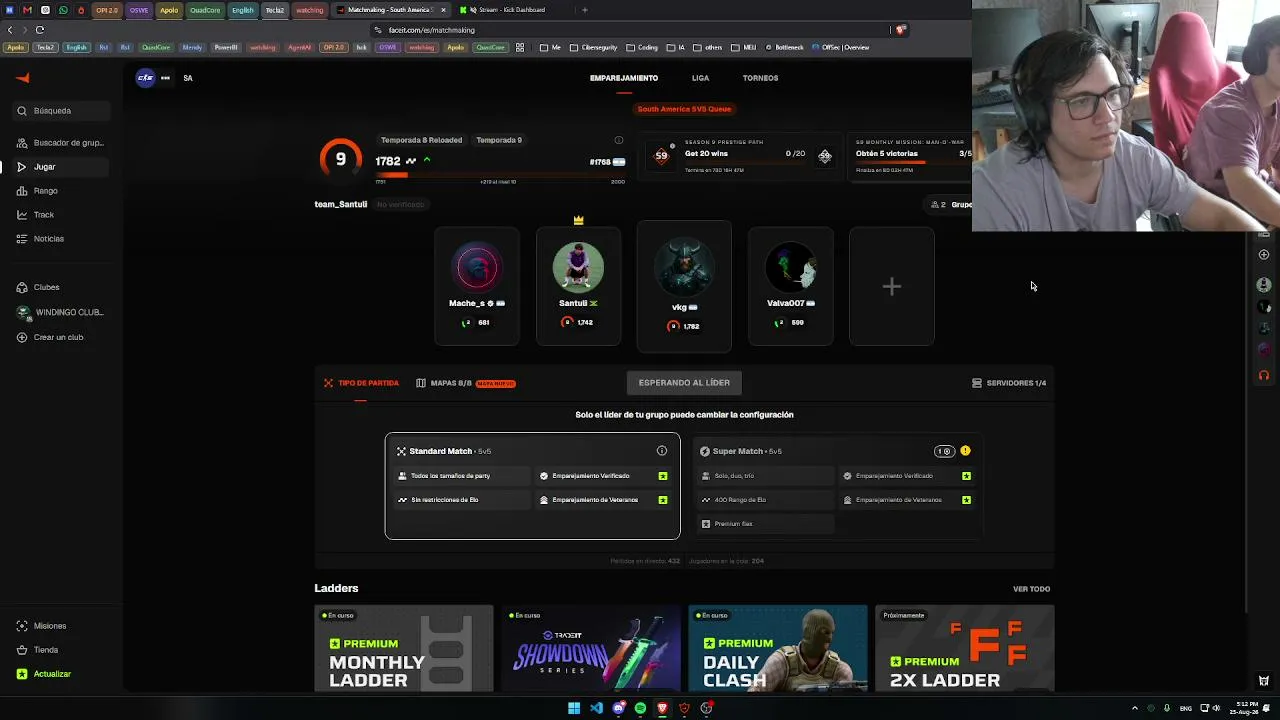Image resolution: width=1280 pixels, height=720 pixels.
Task: Click the Elo progress bar under 1782
Action: click(500, 174)
